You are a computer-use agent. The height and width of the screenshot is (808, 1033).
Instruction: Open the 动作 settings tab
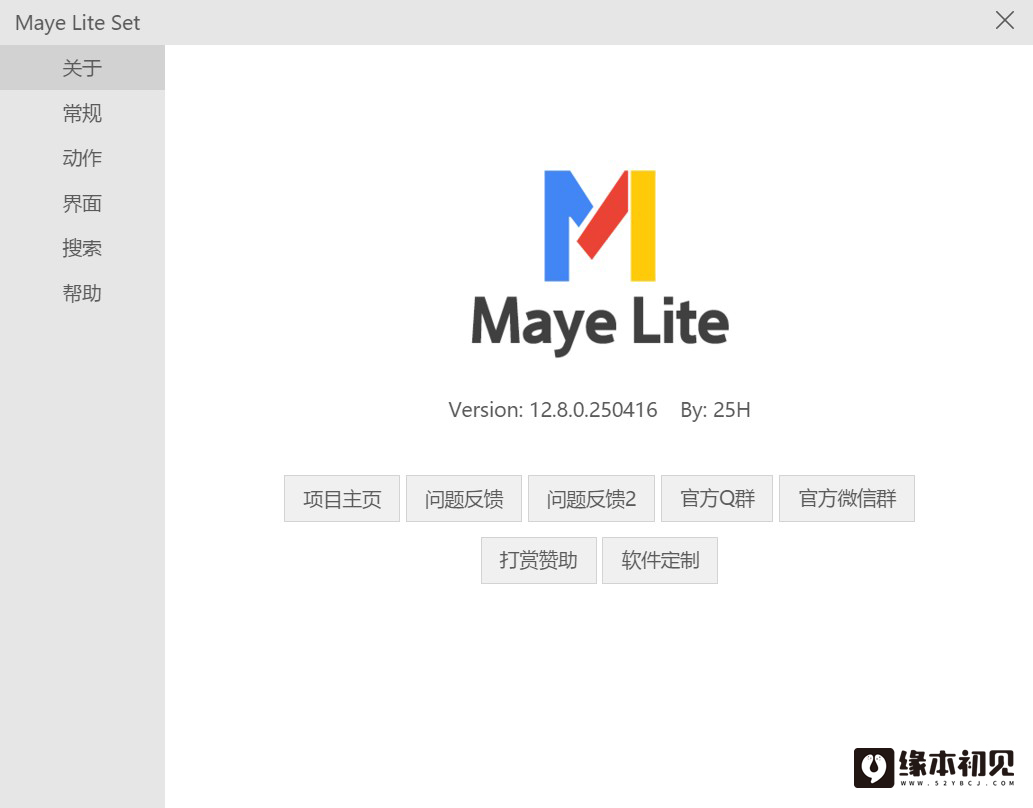pos(82,158)
